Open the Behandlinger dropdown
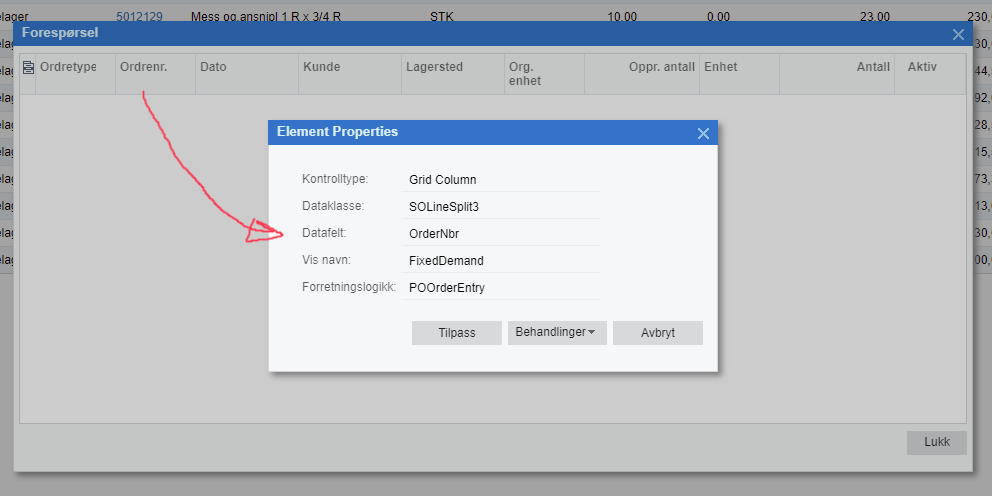The width and height of the screenshot is (992, 496). (x=557, y=333)
